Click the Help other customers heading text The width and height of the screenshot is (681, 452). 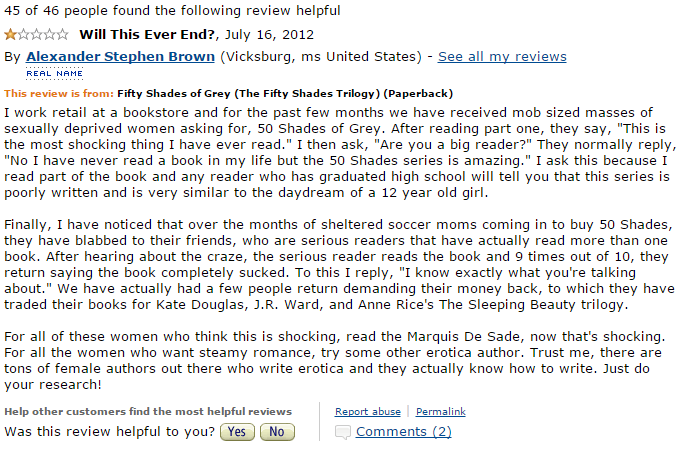[148, 411]
